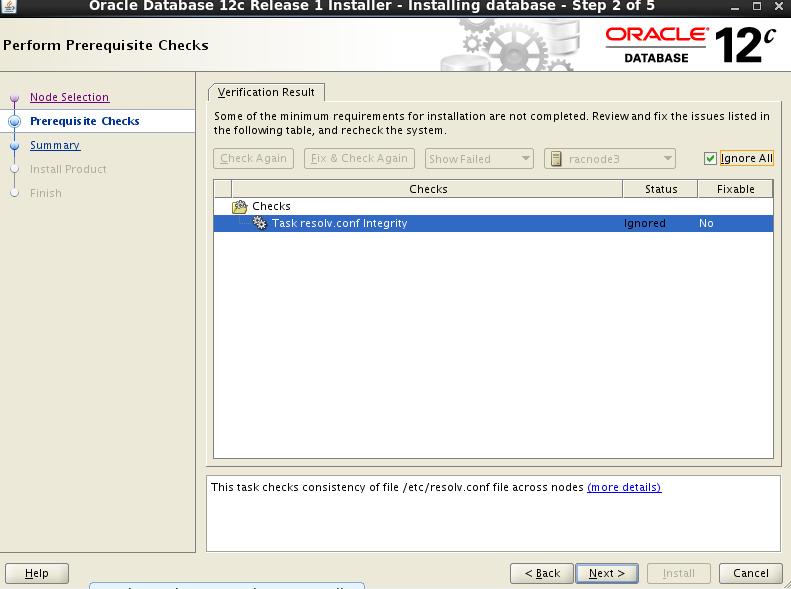
Task: Select Task resolv.conf Integrity row
Action: coord(493,223)
